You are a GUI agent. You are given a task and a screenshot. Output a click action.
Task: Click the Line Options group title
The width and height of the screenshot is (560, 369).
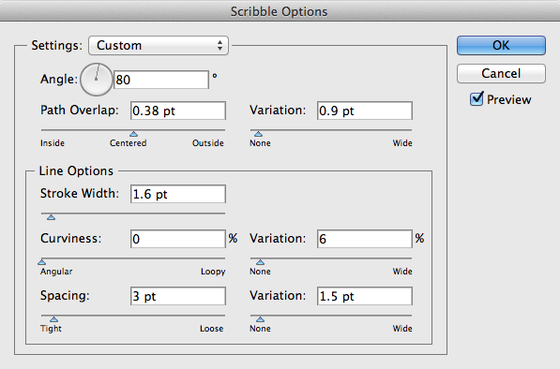click(x=76, y=171)
